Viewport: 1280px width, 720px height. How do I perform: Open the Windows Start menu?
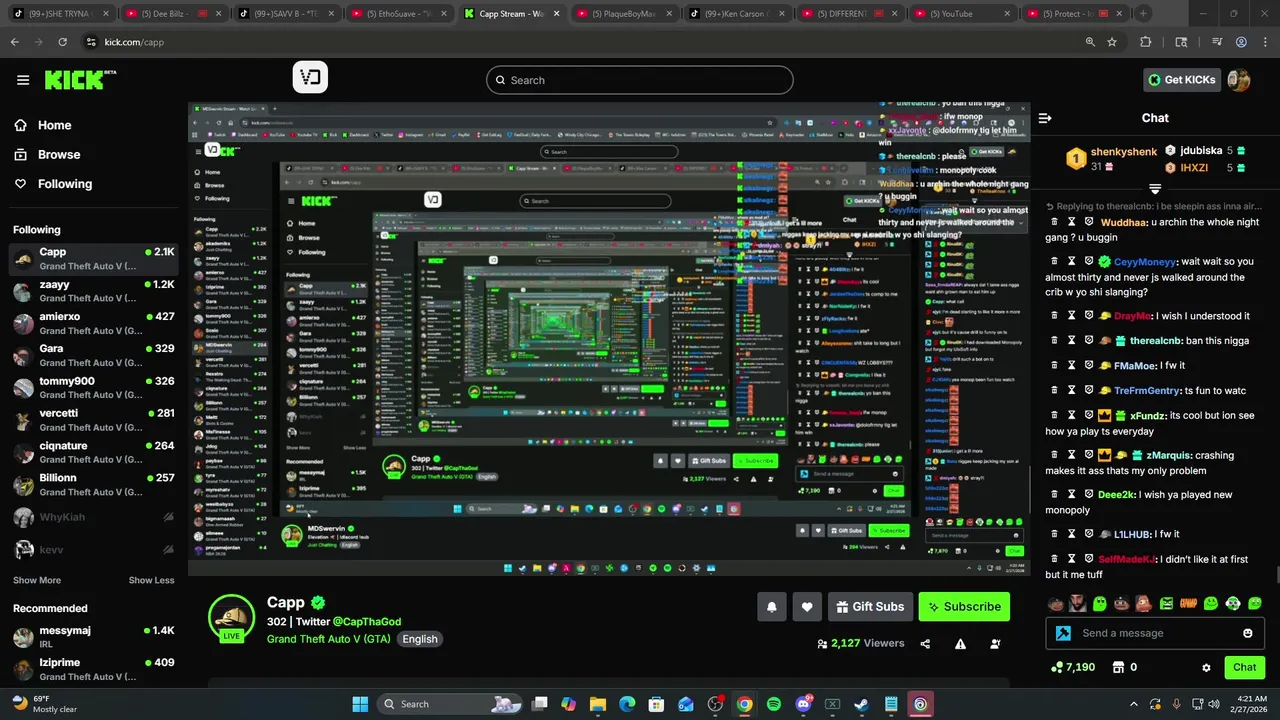click(360, 704)
